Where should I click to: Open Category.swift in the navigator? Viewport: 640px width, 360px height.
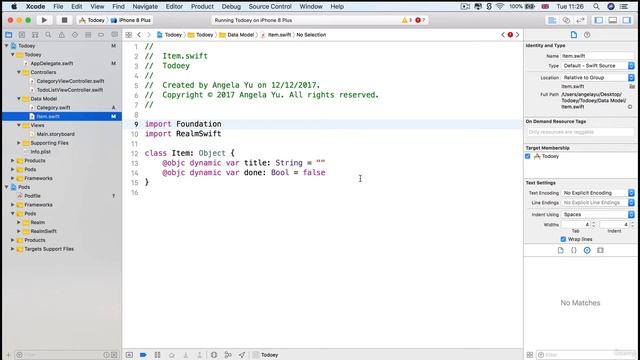pos(53,108)
